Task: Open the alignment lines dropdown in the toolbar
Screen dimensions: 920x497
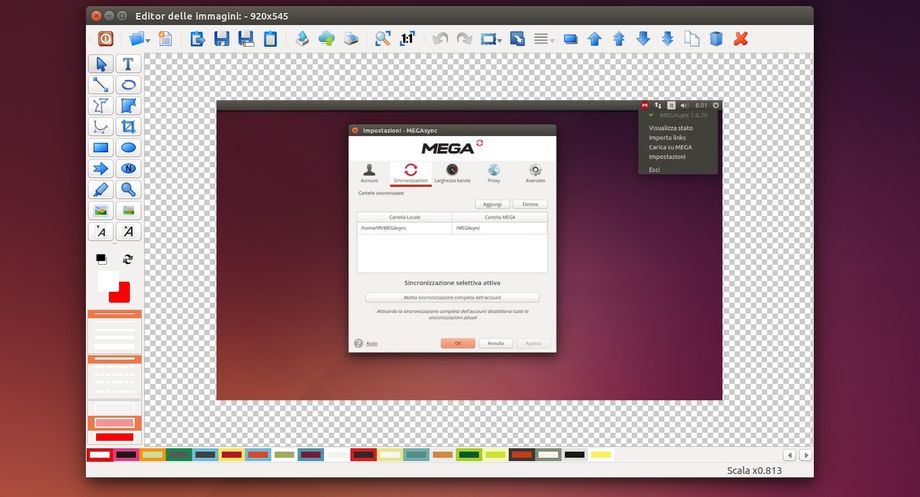Action: 552,40
